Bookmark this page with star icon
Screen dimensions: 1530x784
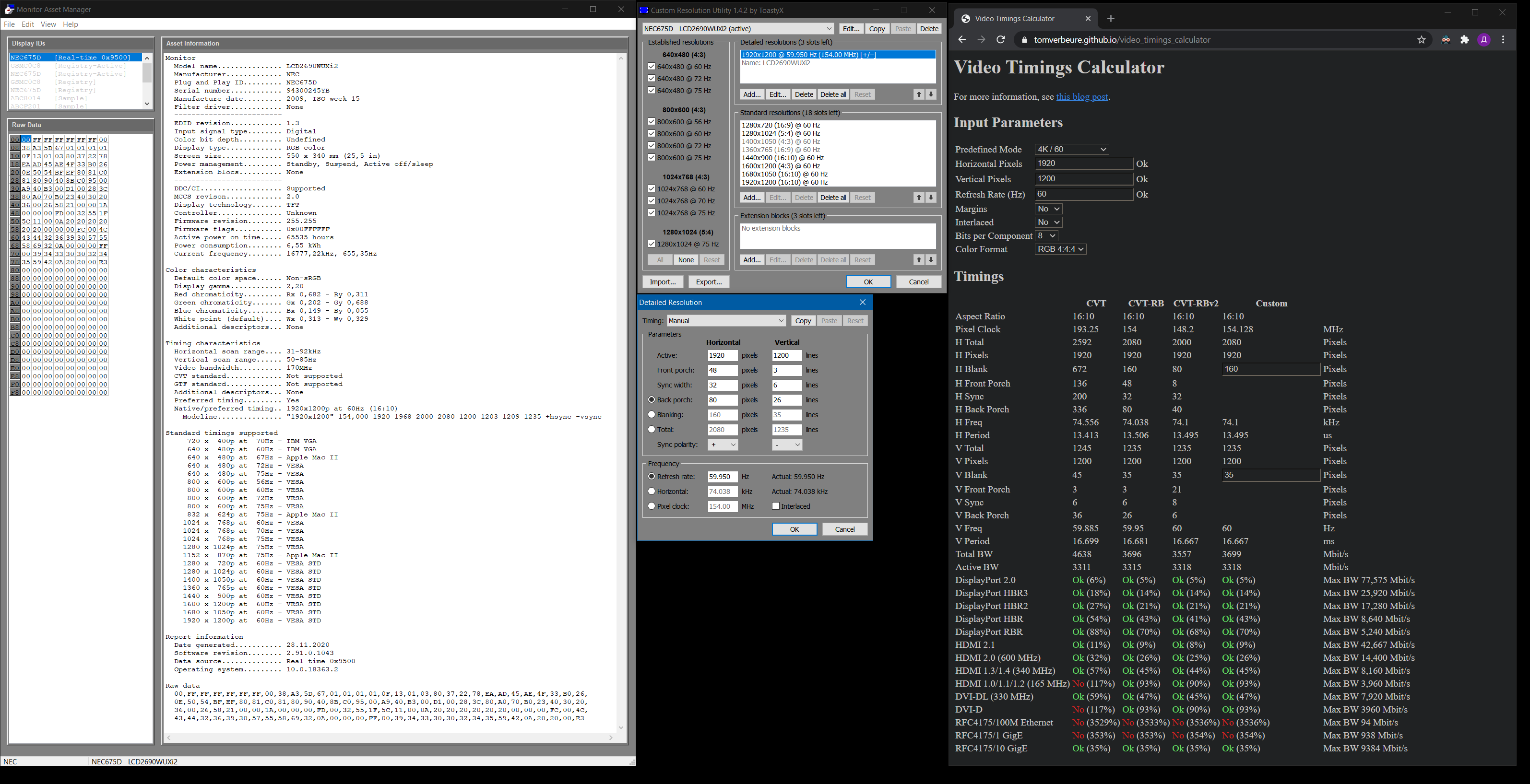[x=1421, y=40]
